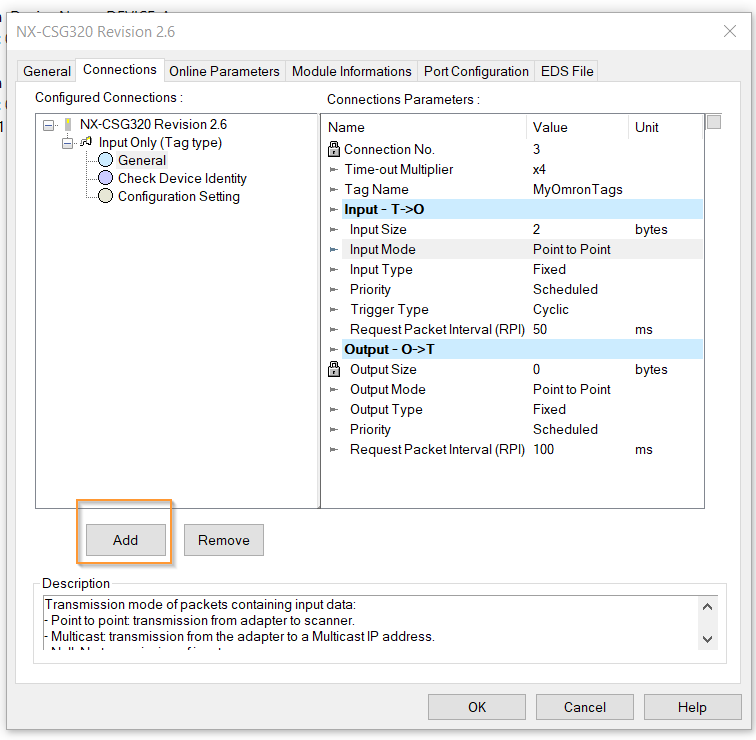Click arrow icon beside Input - T->O header
Viewport: 756px width, 740px height.
pyautogui.click(x=333, y=209)
